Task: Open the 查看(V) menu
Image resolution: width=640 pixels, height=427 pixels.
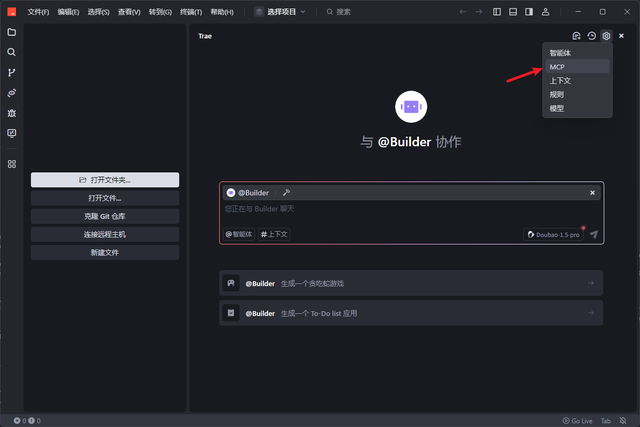Action: point(129,12)
